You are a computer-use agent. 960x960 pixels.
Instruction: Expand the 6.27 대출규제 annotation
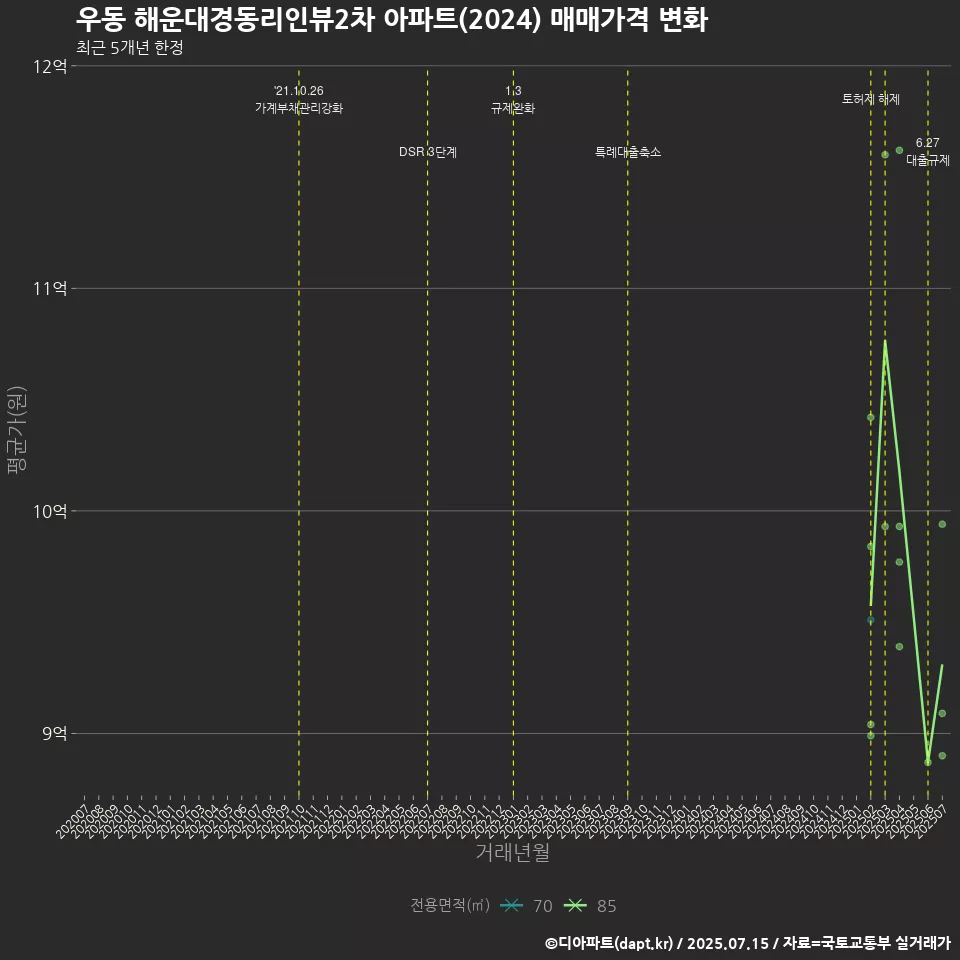point(928,150)
